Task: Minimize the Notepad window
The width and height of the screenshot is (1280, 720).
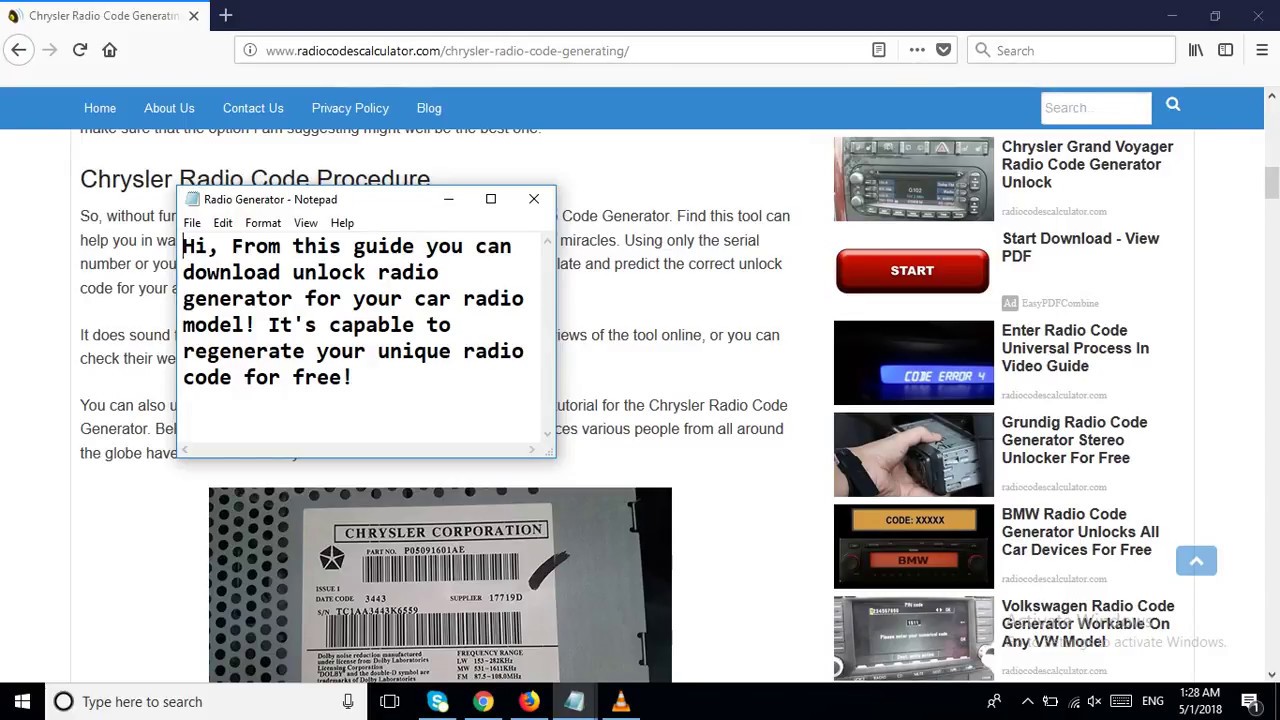Action: pyautogui.click(x=449, y=199)
